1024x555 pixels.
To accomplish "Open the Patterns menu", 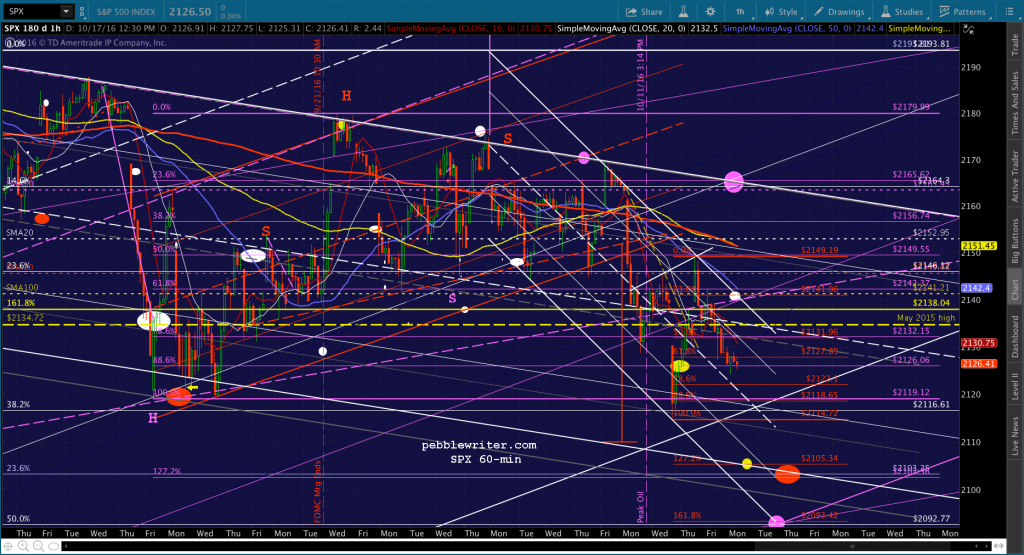I will click(x=963, y=12).
